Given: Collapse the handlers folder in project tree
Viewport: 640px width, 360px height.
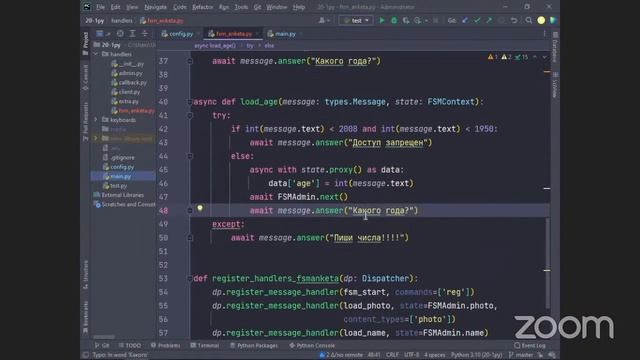Looking at the screenshot, I should point(96,54).
